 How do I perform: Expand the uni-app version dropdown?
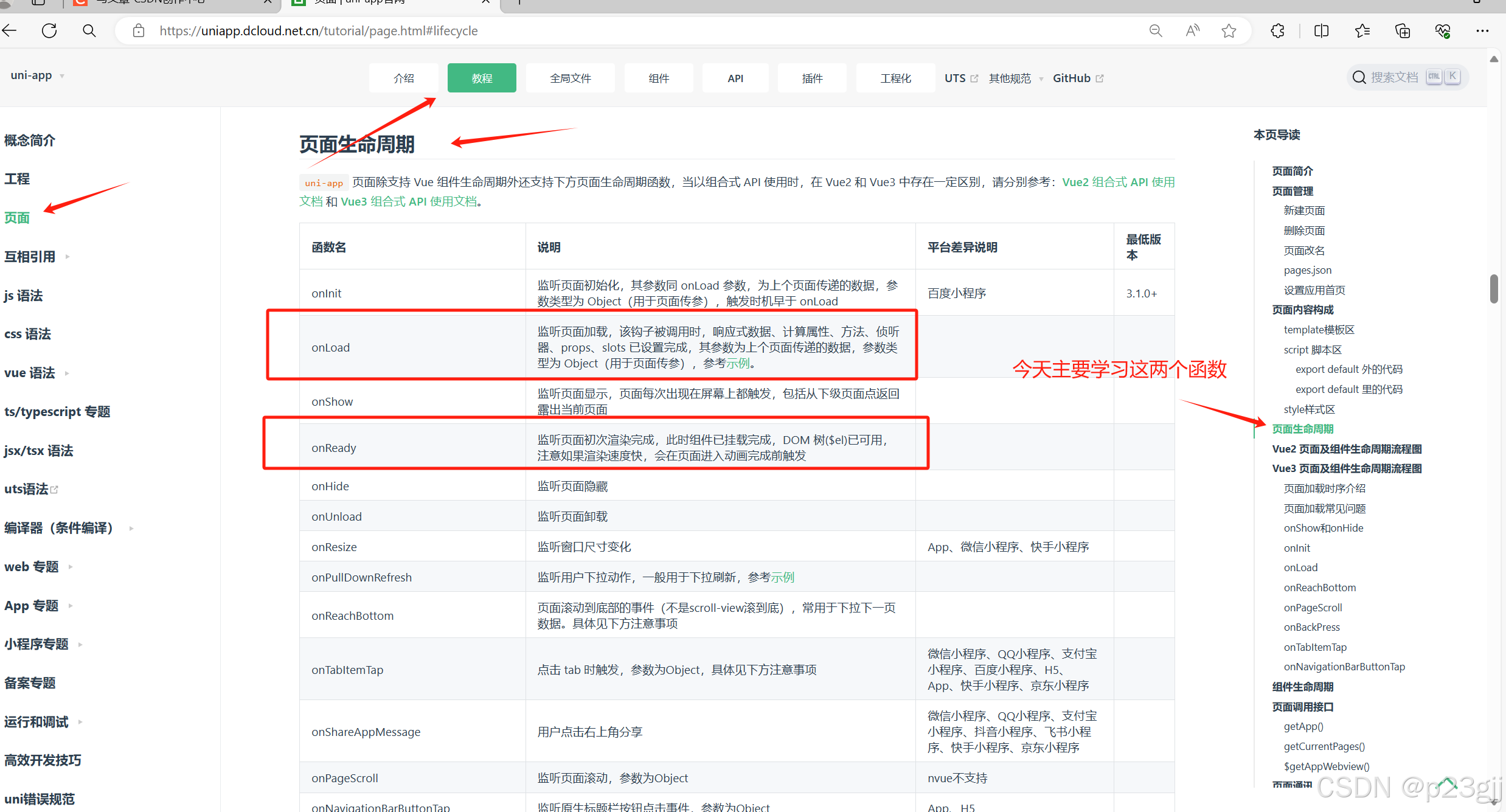38,75
